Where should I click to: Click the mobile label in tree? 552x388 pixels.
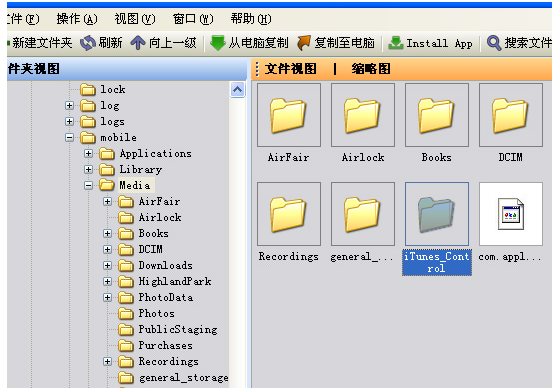pos(119,137)
